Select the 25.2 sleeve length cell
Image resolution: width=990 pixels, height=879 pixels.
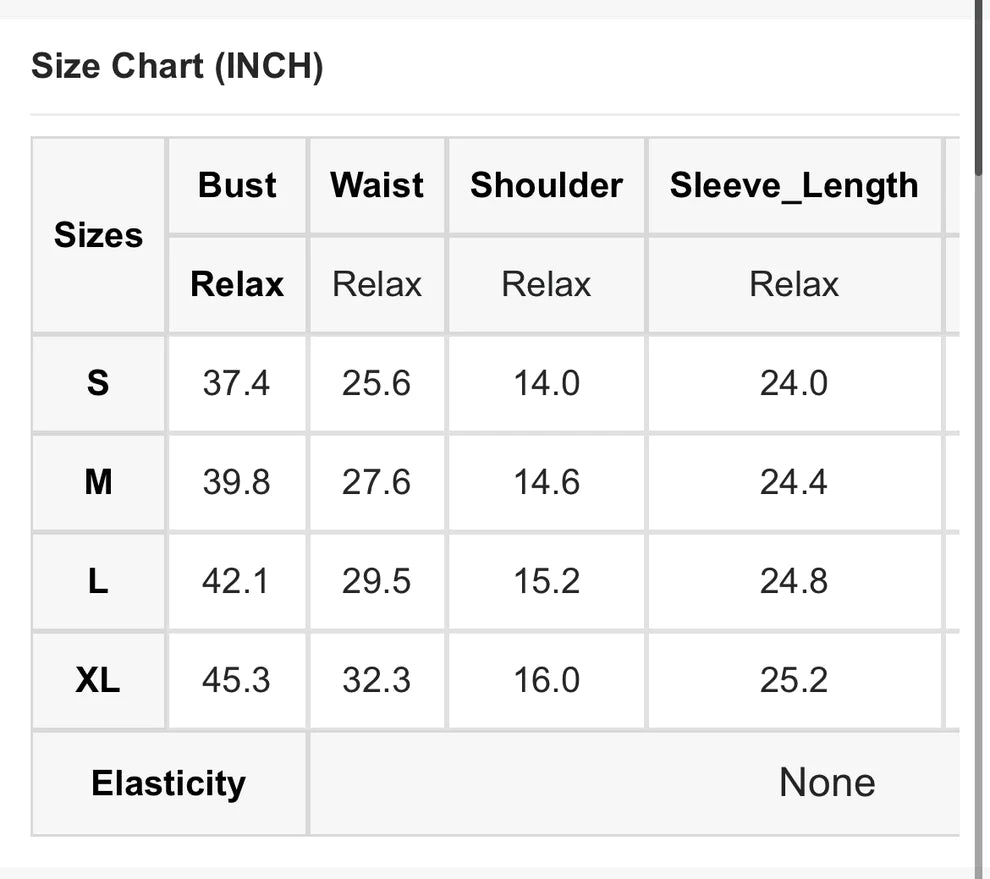[x=794, y=680]
